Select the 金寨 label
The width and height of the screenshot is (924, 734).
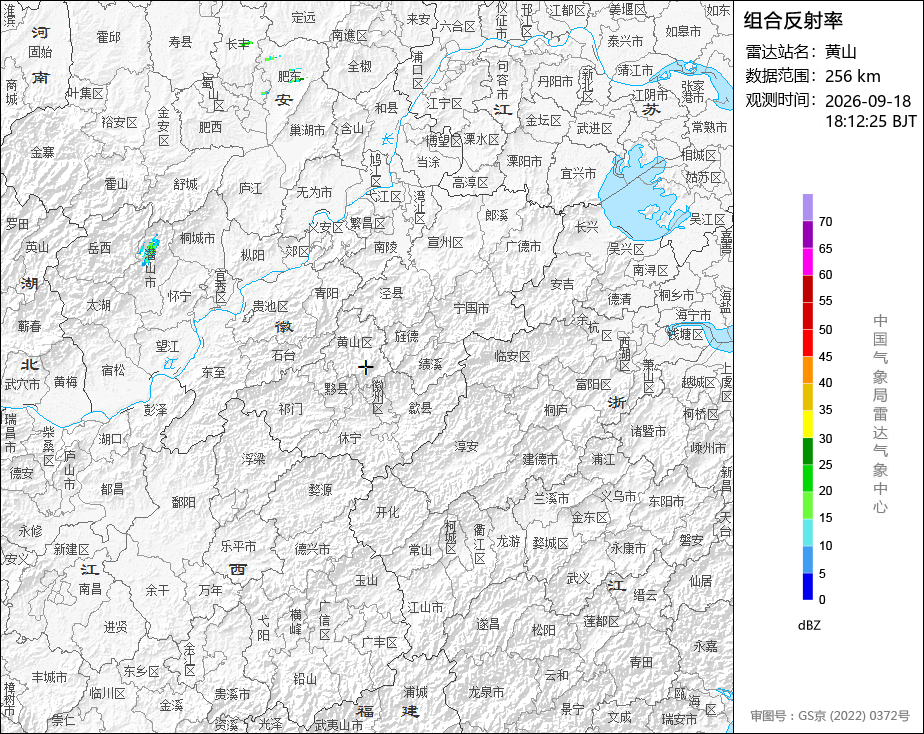point(42,153)
